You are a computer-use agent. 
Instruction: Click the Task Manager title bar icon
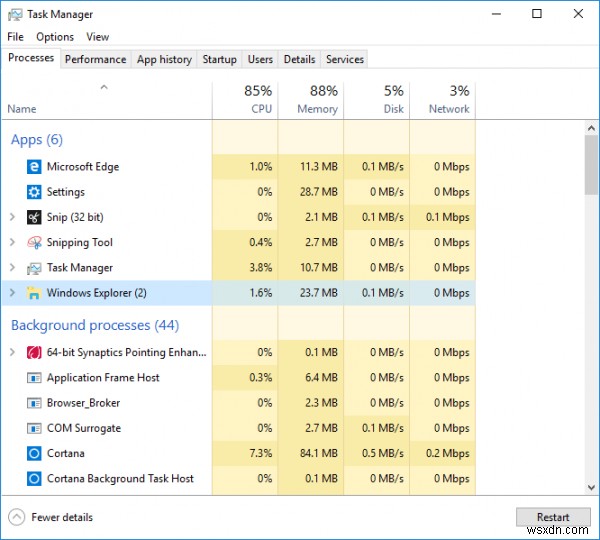click(x=15, y=15)
